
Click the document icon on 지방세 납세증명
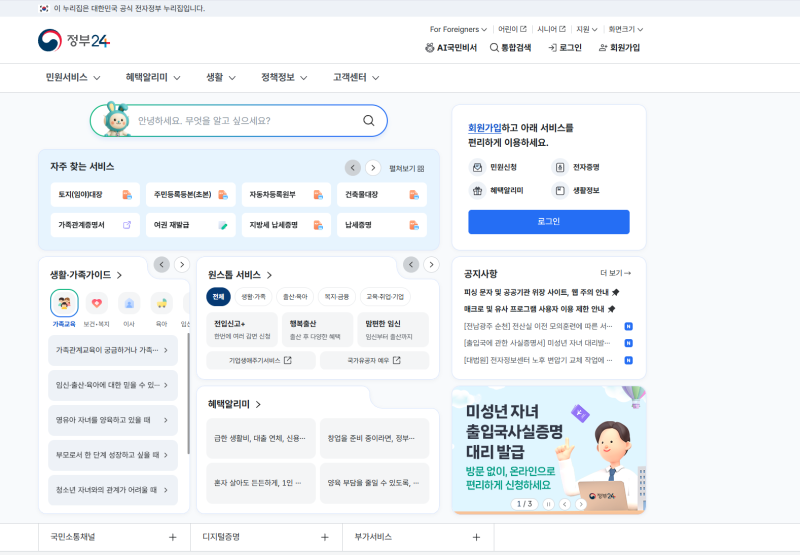(x=318, y=225)
